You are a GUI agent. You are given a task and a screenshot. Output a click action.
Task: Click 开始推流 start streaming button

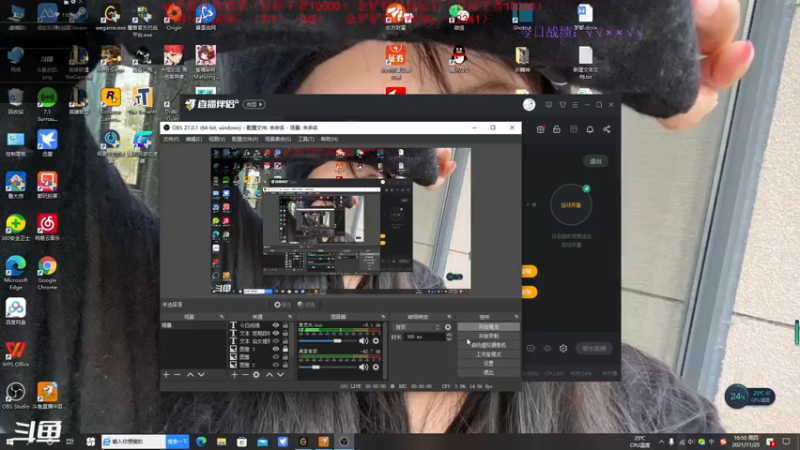click(488, 327)
